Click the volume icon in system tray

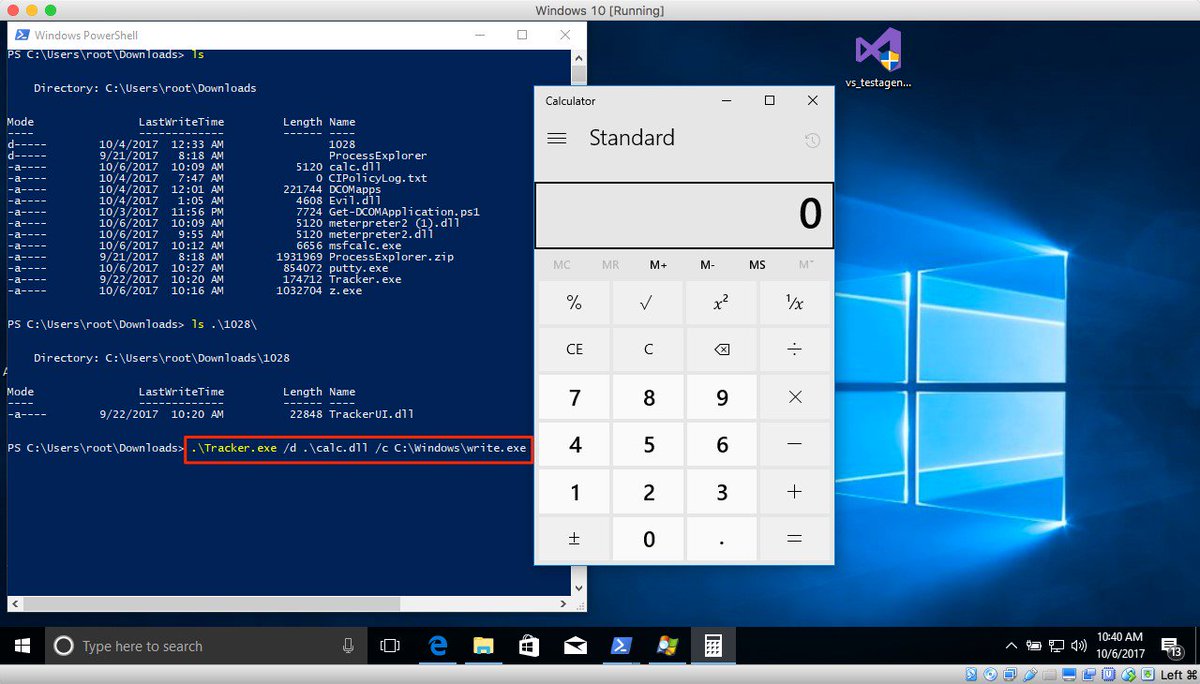point(1080,646)
